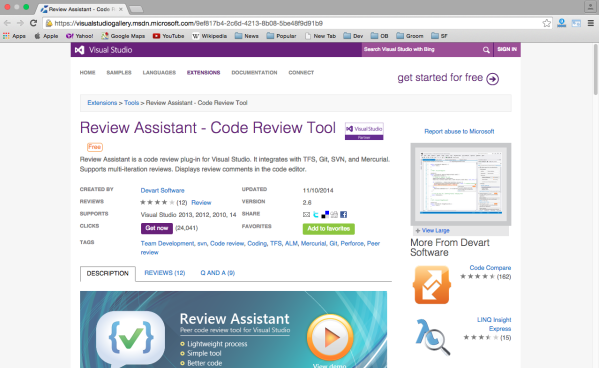This screenshot has width=599, height=368.
Task: Click the Visual Studio logo
Action: [x=104, y=50]
